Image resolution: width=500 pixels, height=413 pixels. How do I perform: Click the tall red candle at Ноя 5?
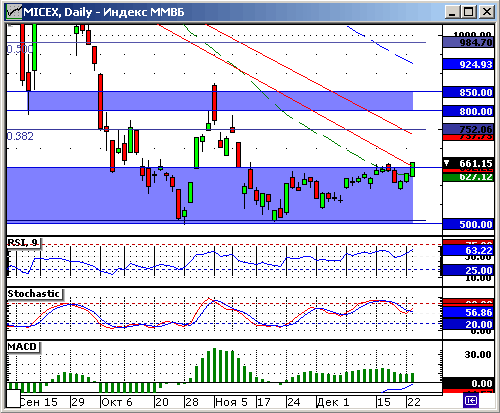[x=214, y=103]
